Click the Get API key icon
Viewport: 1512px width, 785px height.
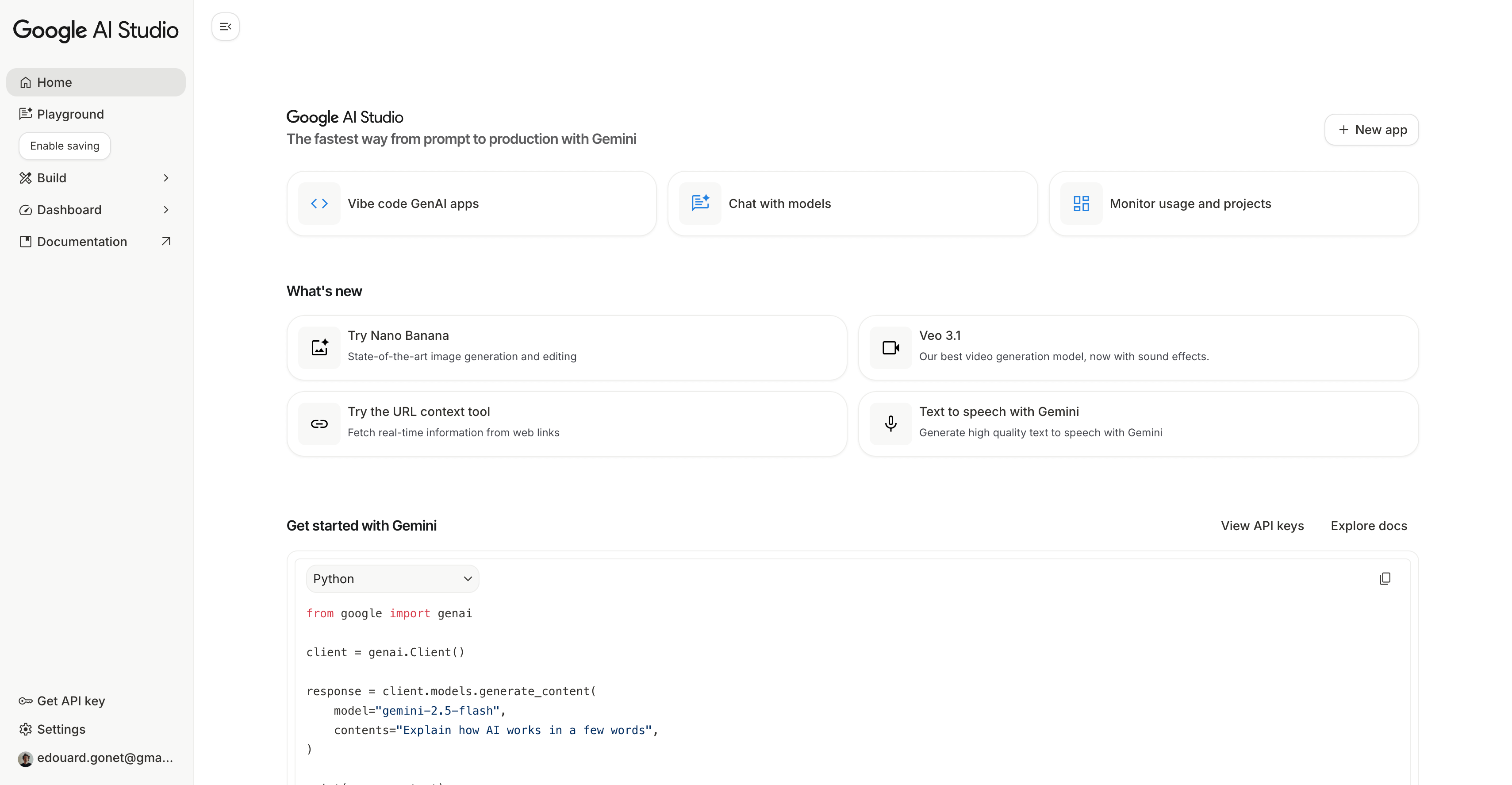(25, 700)
